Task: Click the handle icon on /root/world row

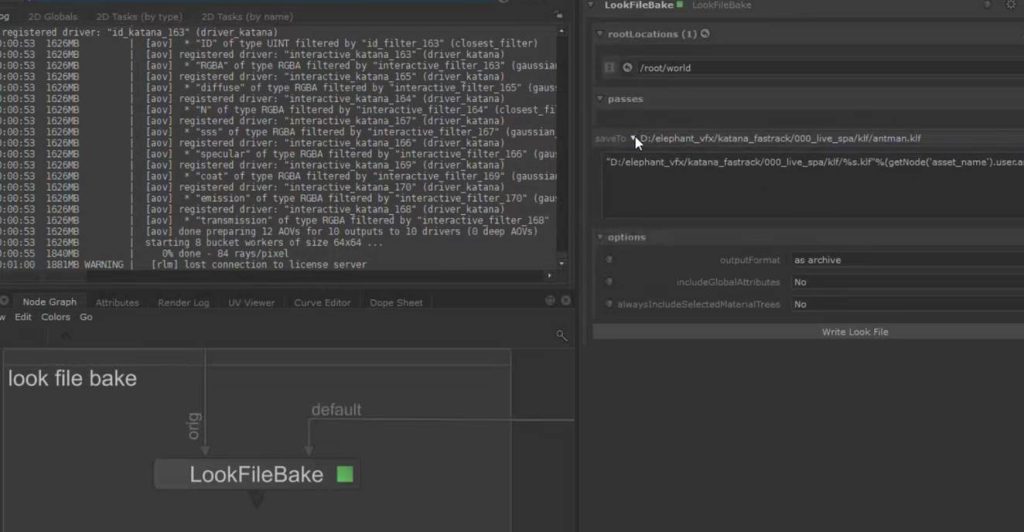Action: (x=609, y=68)
